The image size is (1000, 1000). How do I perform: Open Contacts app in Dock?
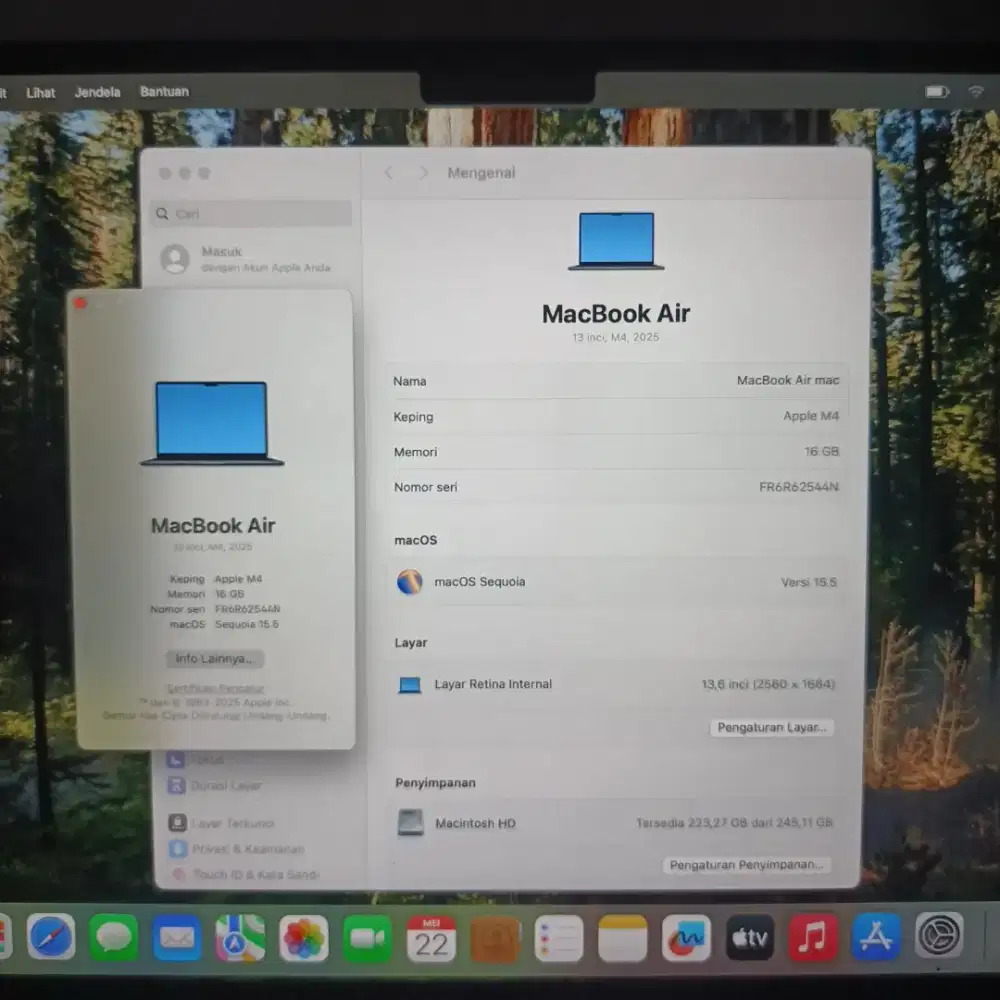494,938
